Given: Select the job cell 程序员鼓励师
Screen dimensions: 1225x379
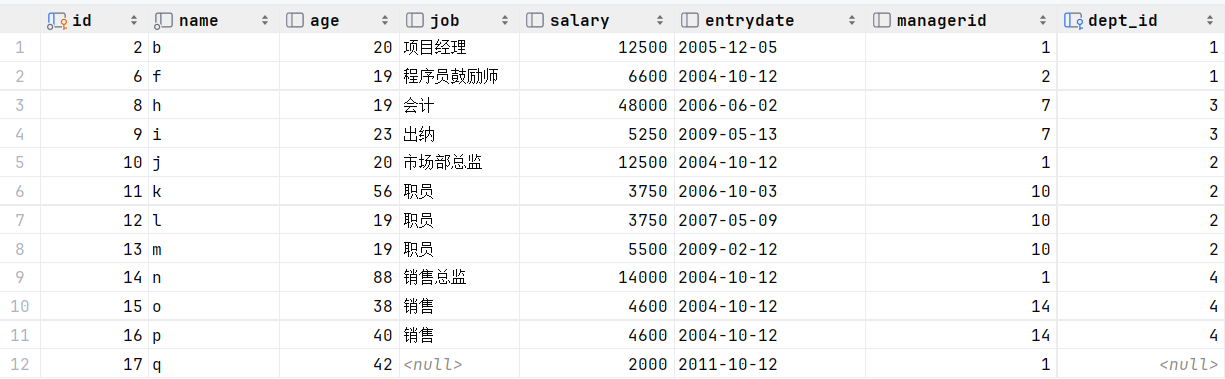Looking at the screenshot, I should click(459, 76).
